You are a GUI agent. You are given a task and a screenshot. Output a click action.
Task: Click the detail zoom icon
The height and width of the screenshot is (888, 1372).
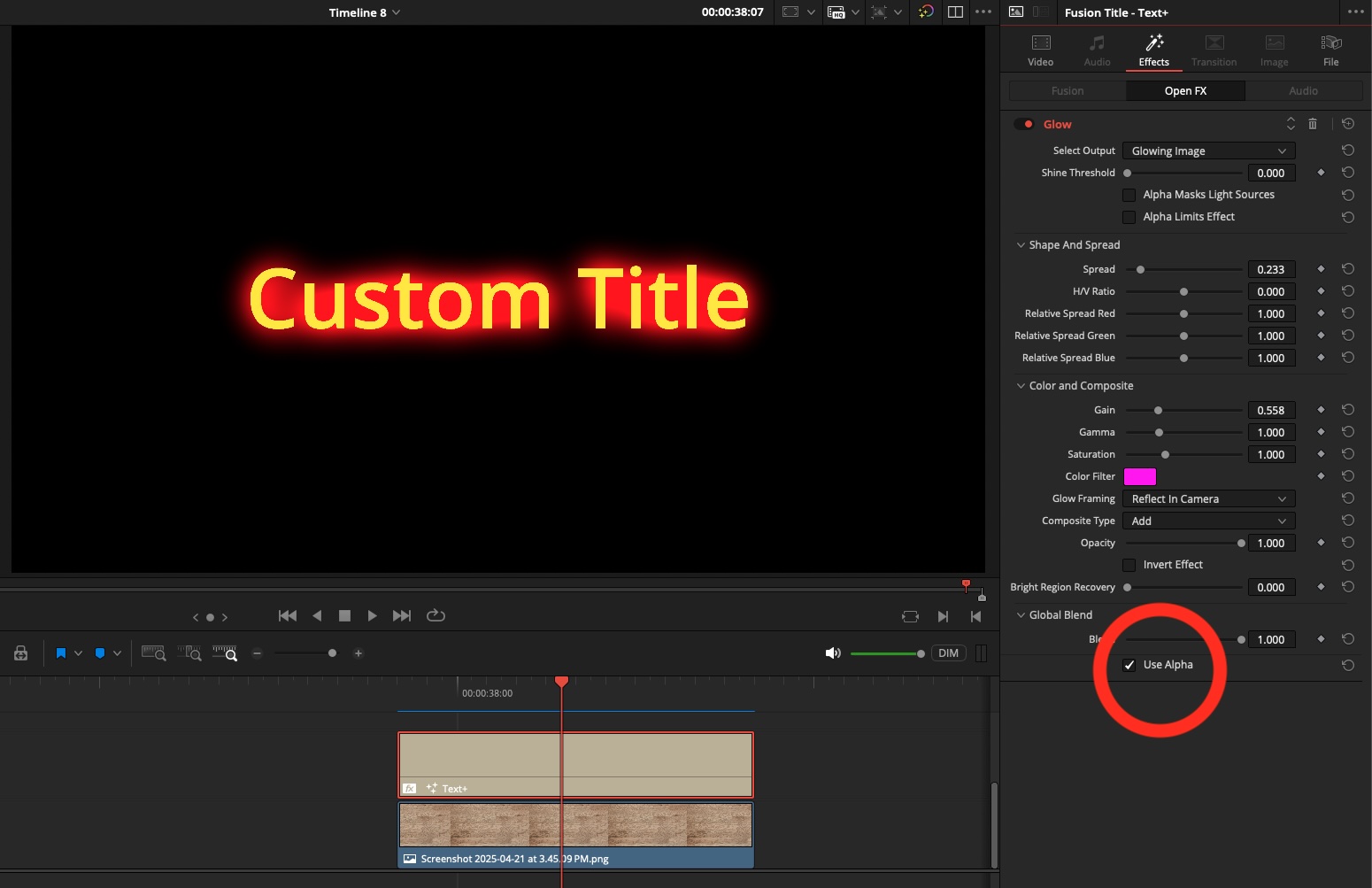point(189,653)
